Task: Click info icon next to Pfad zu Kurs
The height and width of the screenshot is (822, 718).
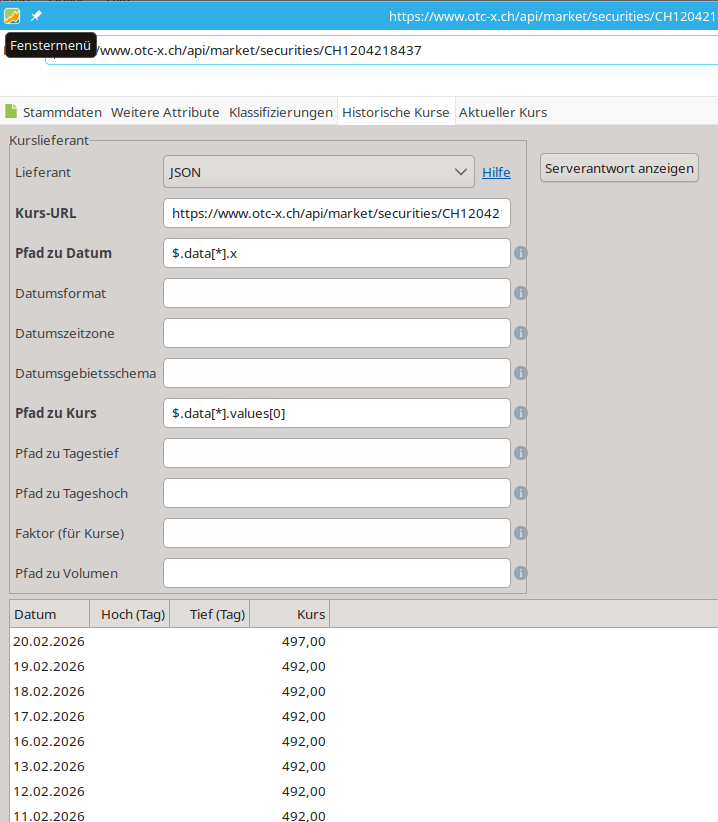Action: [520, 413]
